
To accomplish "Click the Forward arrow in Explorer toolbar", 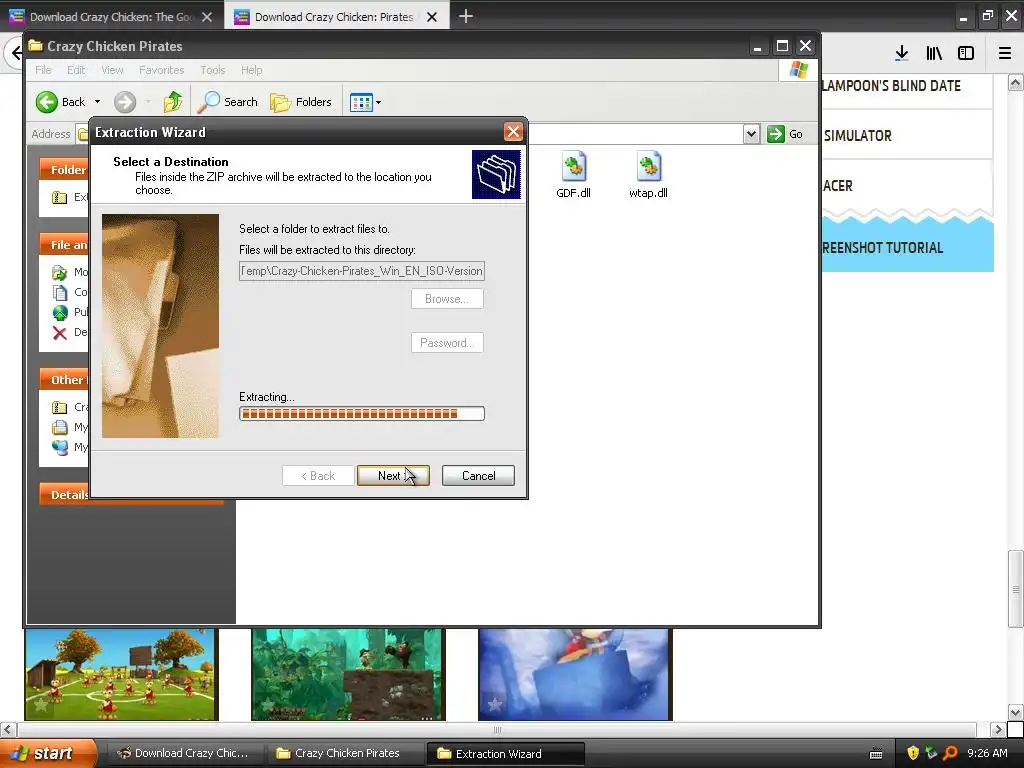I will 125,102.
